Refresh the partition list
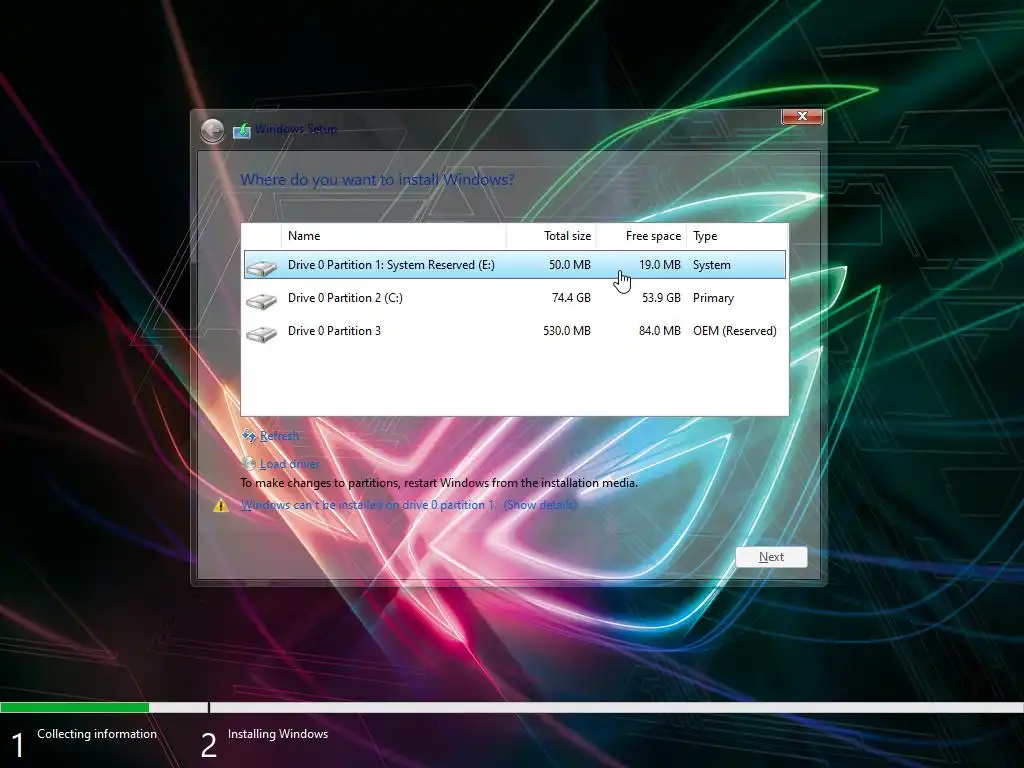This screenshot has height=768, width=1024. point(279,436)
